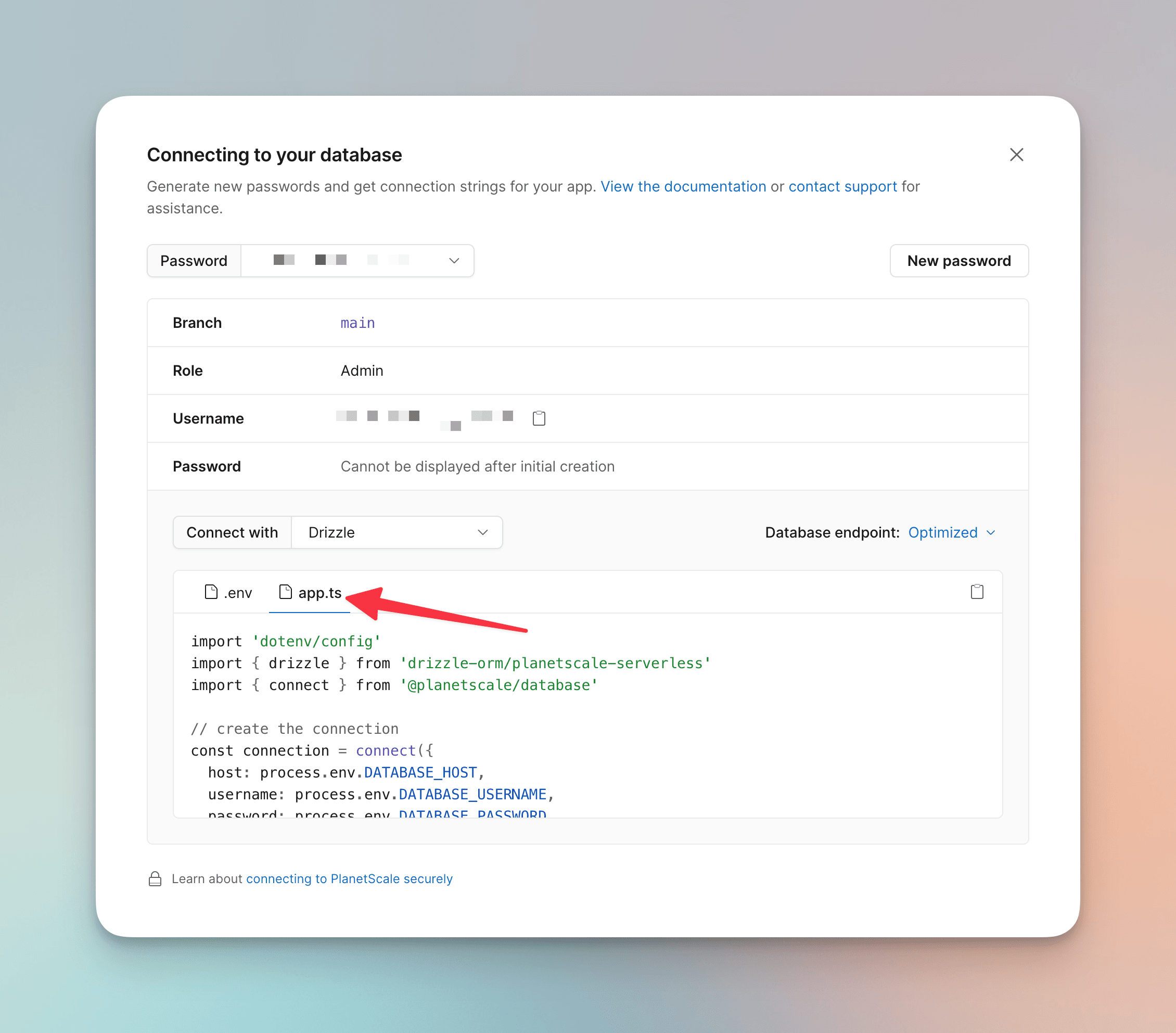This screenshot has width=1176, height=1033.
Task: Copy the code snippet with clipboard icon
Action: 976,592
